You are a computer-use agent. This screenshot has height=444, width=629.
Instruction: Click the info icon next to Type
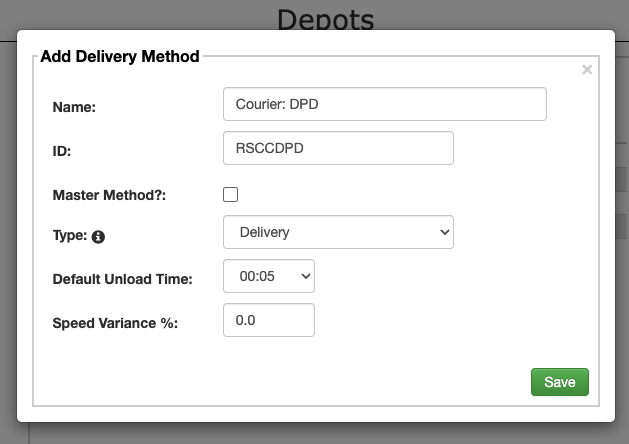pyautogui.click(x=98, y=237)
